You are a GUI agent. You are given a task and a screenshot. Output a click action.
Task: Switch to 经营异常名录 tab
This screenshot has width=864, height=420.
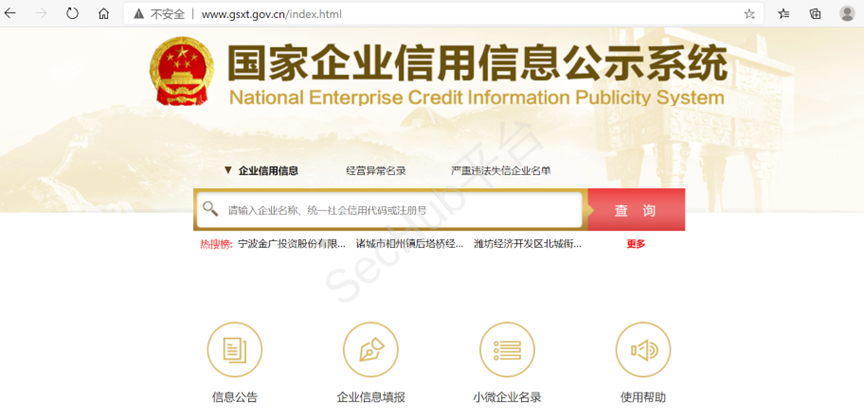click(375, 171)
